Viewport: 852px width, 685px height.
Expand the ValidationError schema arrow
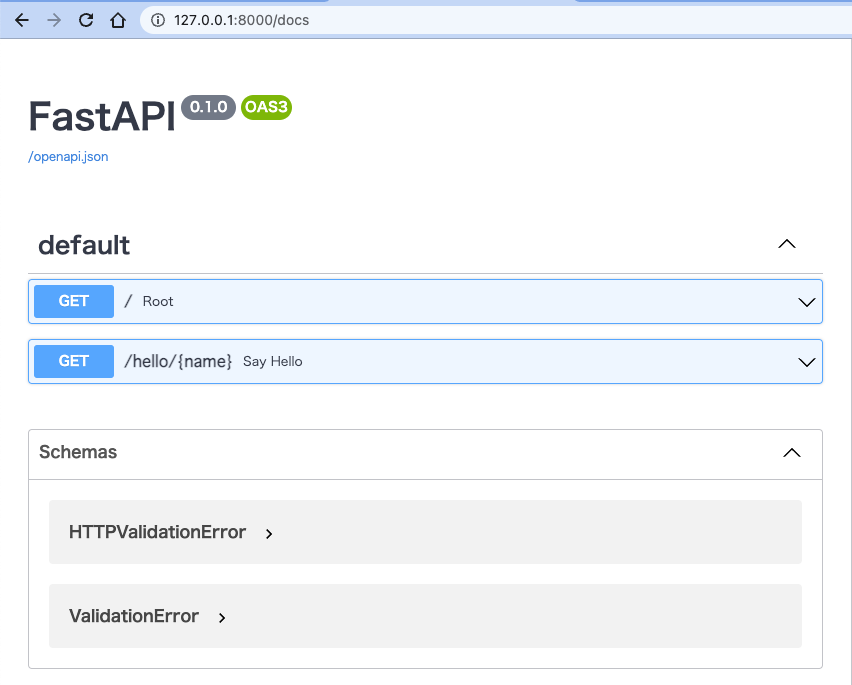click(x=222, y=618)
